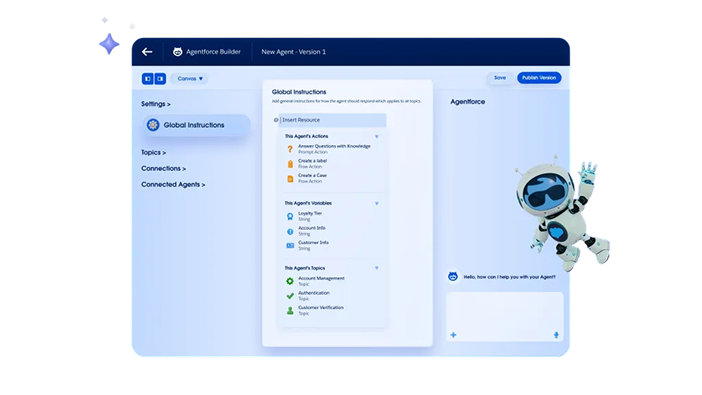Click the Agentforce chat message box
Viewport: 702px width, 395px height.
pos(505,316)
